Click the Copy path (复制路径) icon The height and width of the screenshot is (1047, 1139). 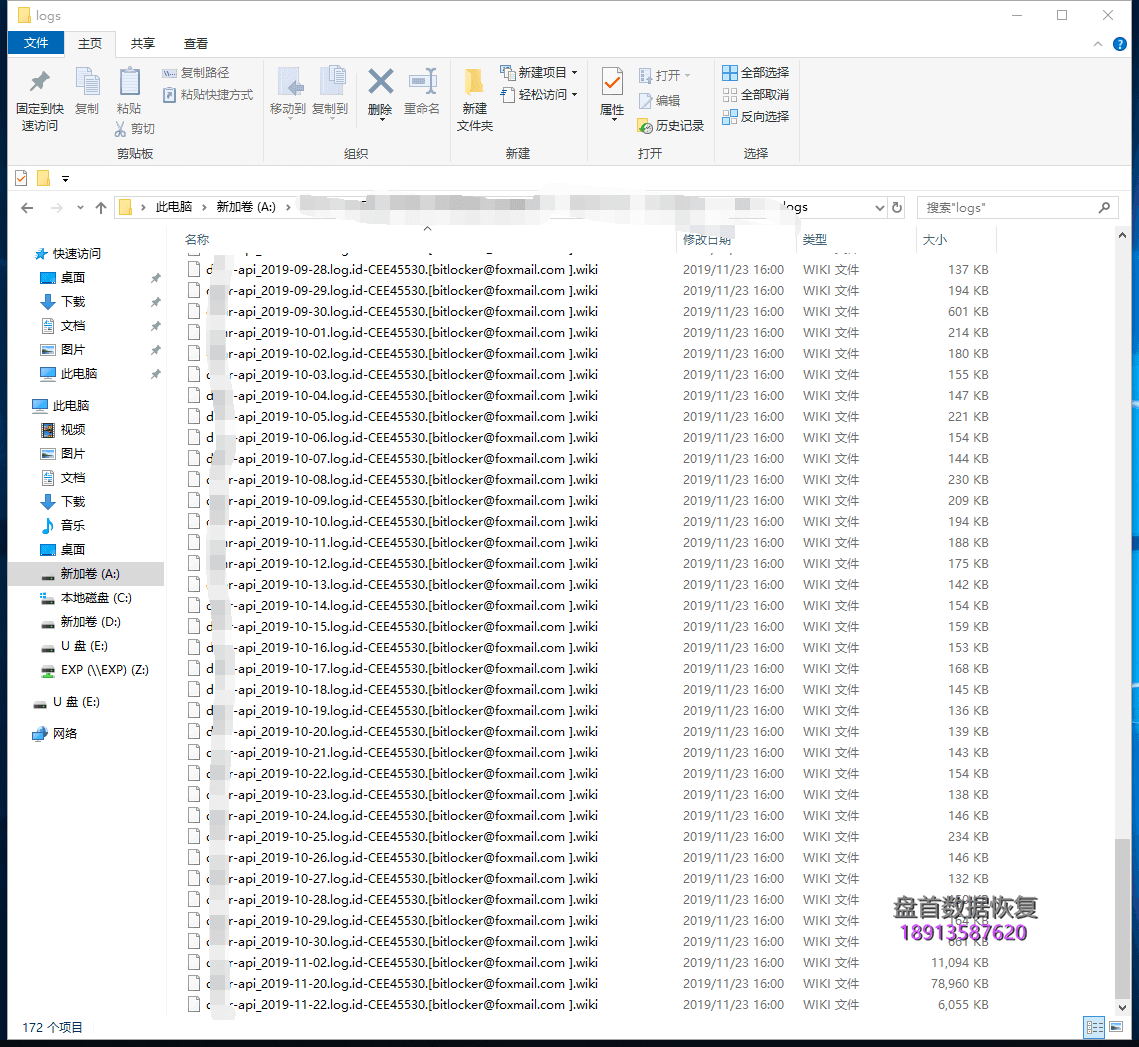169,73
